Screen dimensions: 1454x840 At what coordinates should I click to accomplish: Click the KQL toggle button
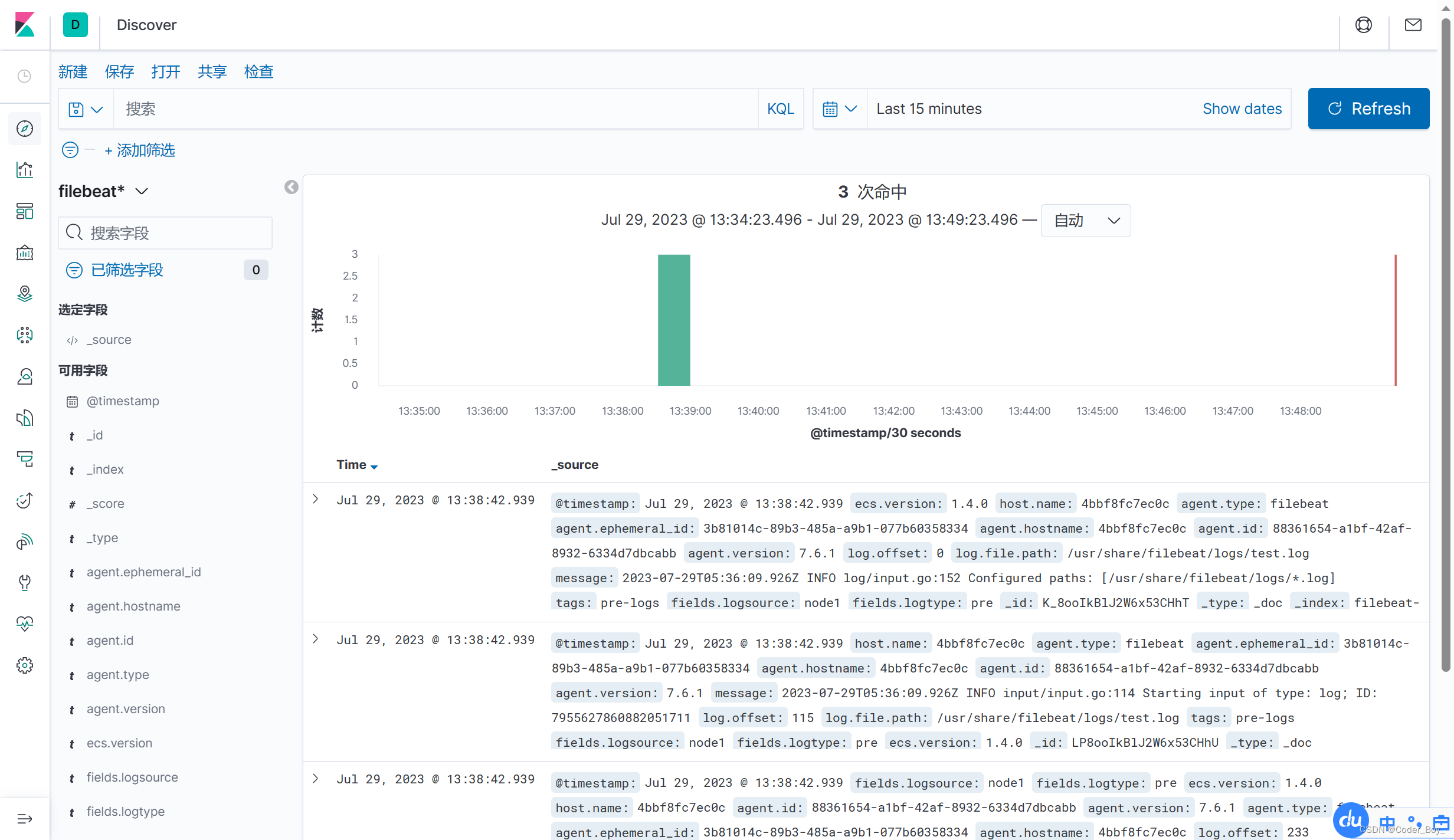tap(781, 108)
